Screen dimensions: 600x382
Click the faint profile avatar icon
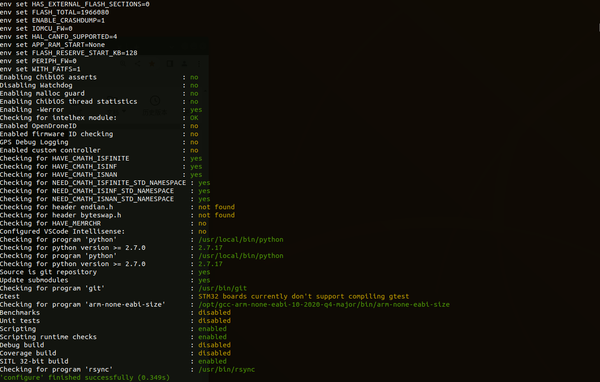pyautogui.click(x=184, y=64)
